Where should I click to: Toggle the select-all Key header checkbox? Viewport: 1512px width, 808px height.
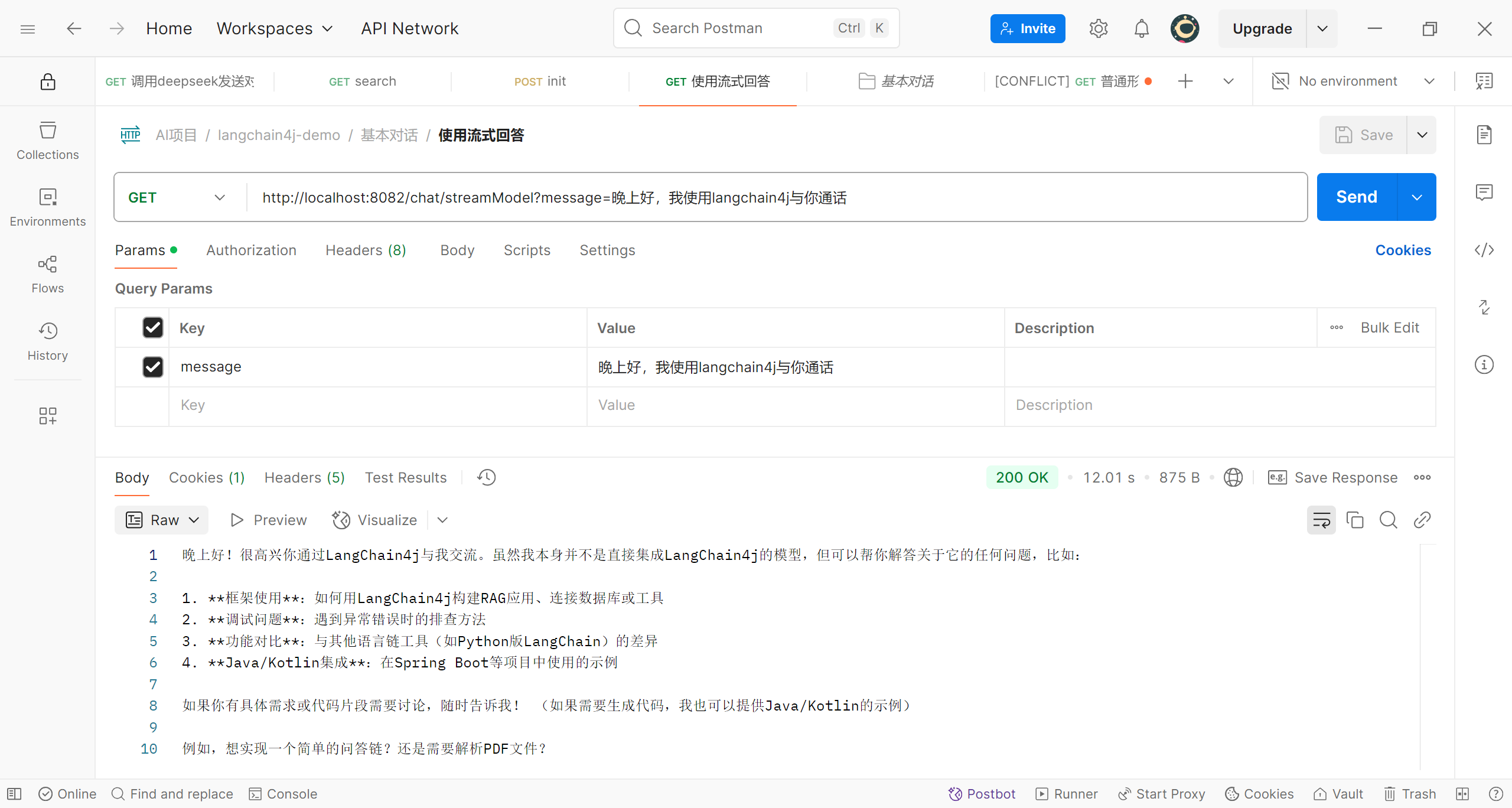pos(153,327)
